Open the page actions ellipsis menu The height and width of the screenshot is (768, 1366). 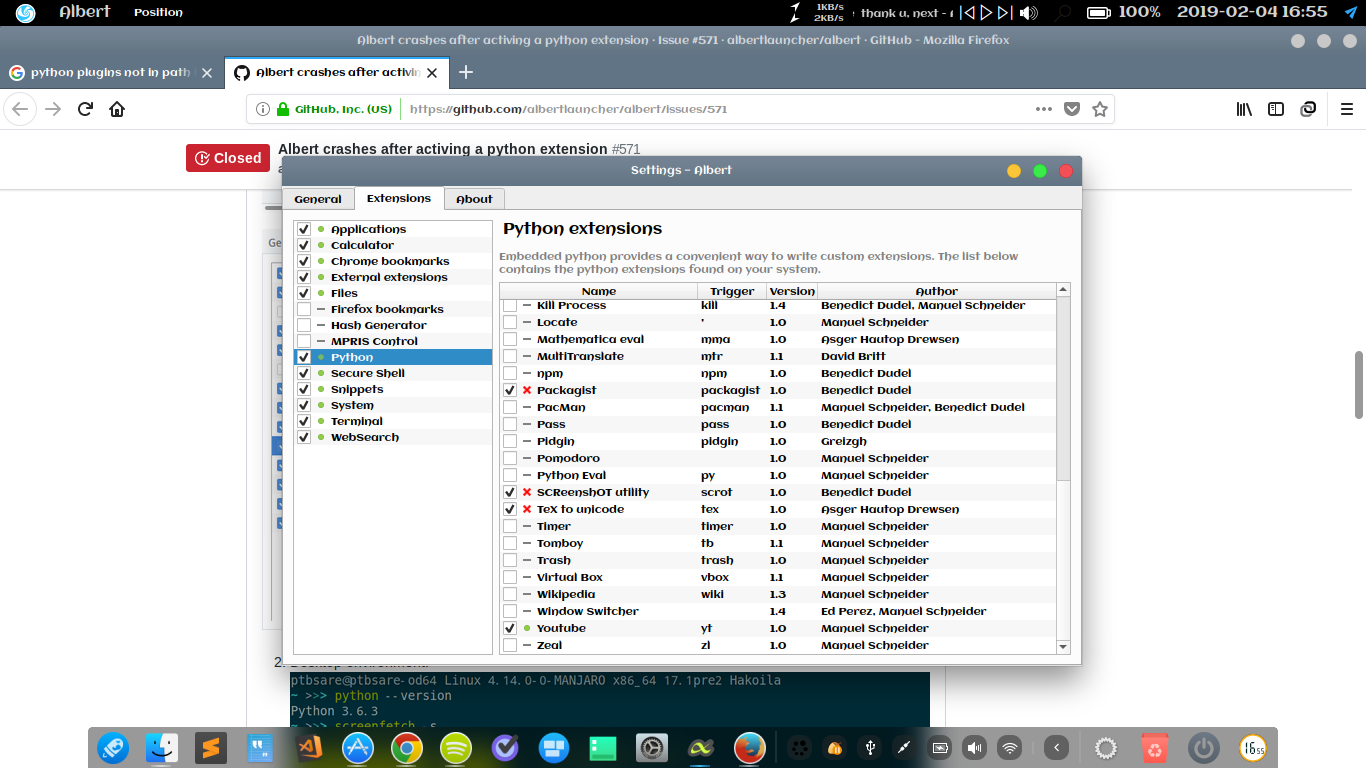click(x=1043, y=109)
